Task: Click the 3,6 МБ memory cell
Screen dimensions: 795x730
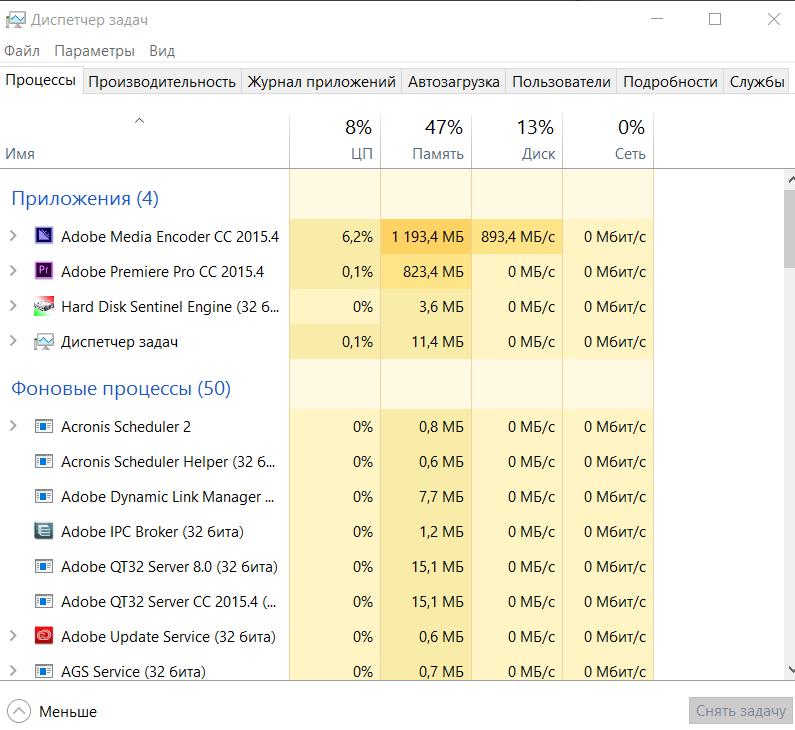Action: point(426,307)
